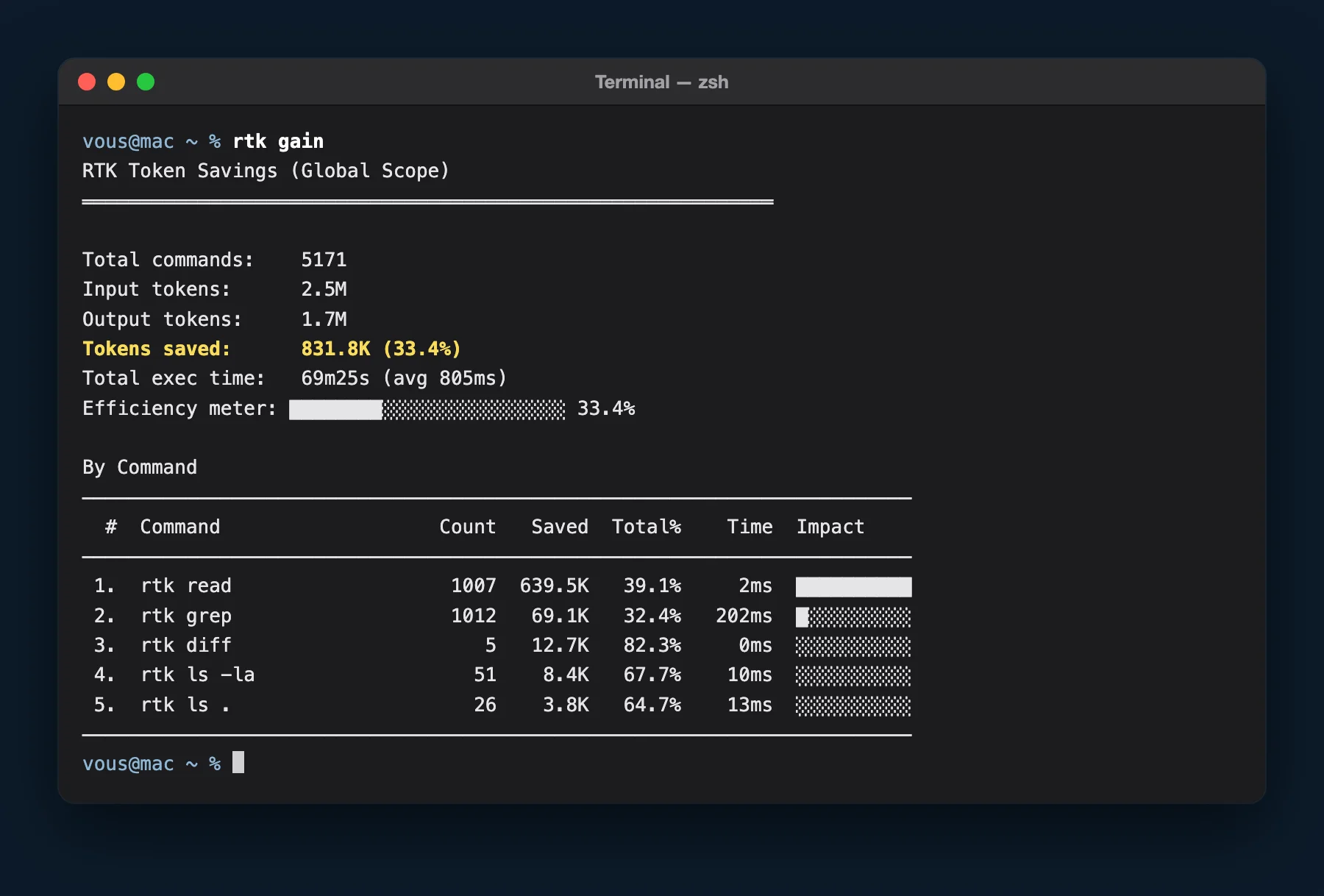Click the impact bar for rtk ls -la
The width and height of the screenshot is (1324, 896).
coord(853,676)
